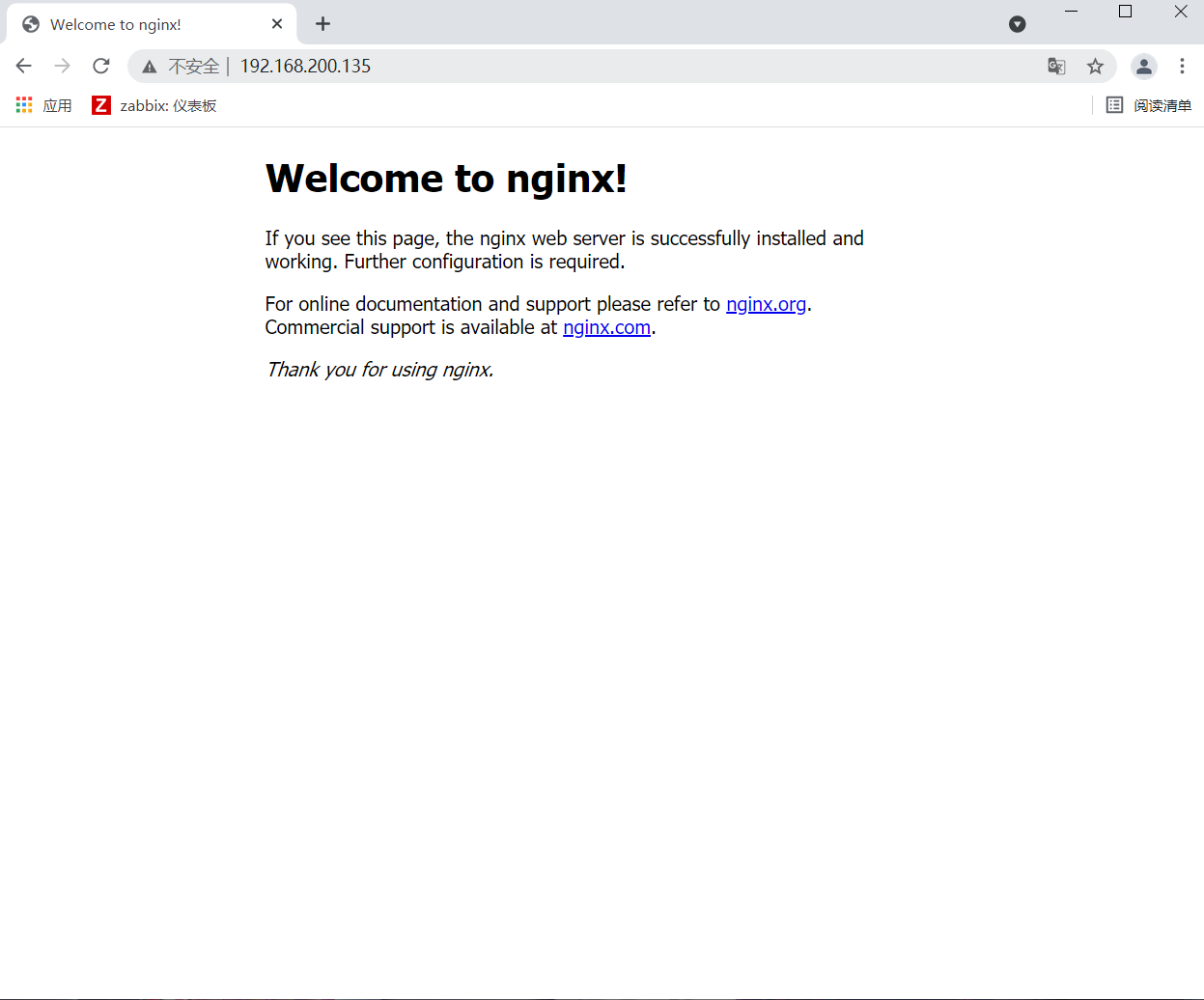Click the browser forward arrow
The width and height of the screenshot is (1204, 1000).
(x=63, y=66)
